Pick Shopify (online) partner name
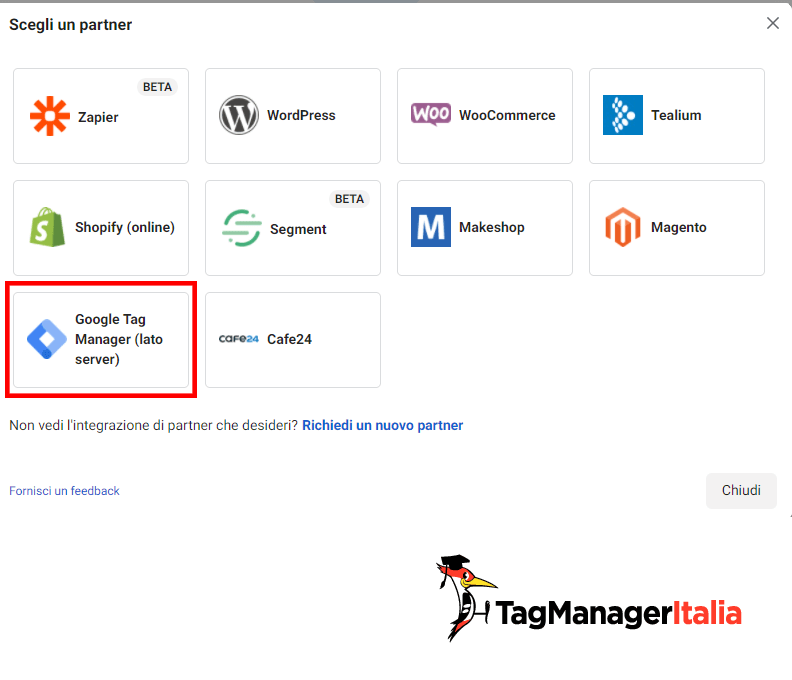Image resolution: width=792 pixels, height=680 pixels. pos(125,227)
